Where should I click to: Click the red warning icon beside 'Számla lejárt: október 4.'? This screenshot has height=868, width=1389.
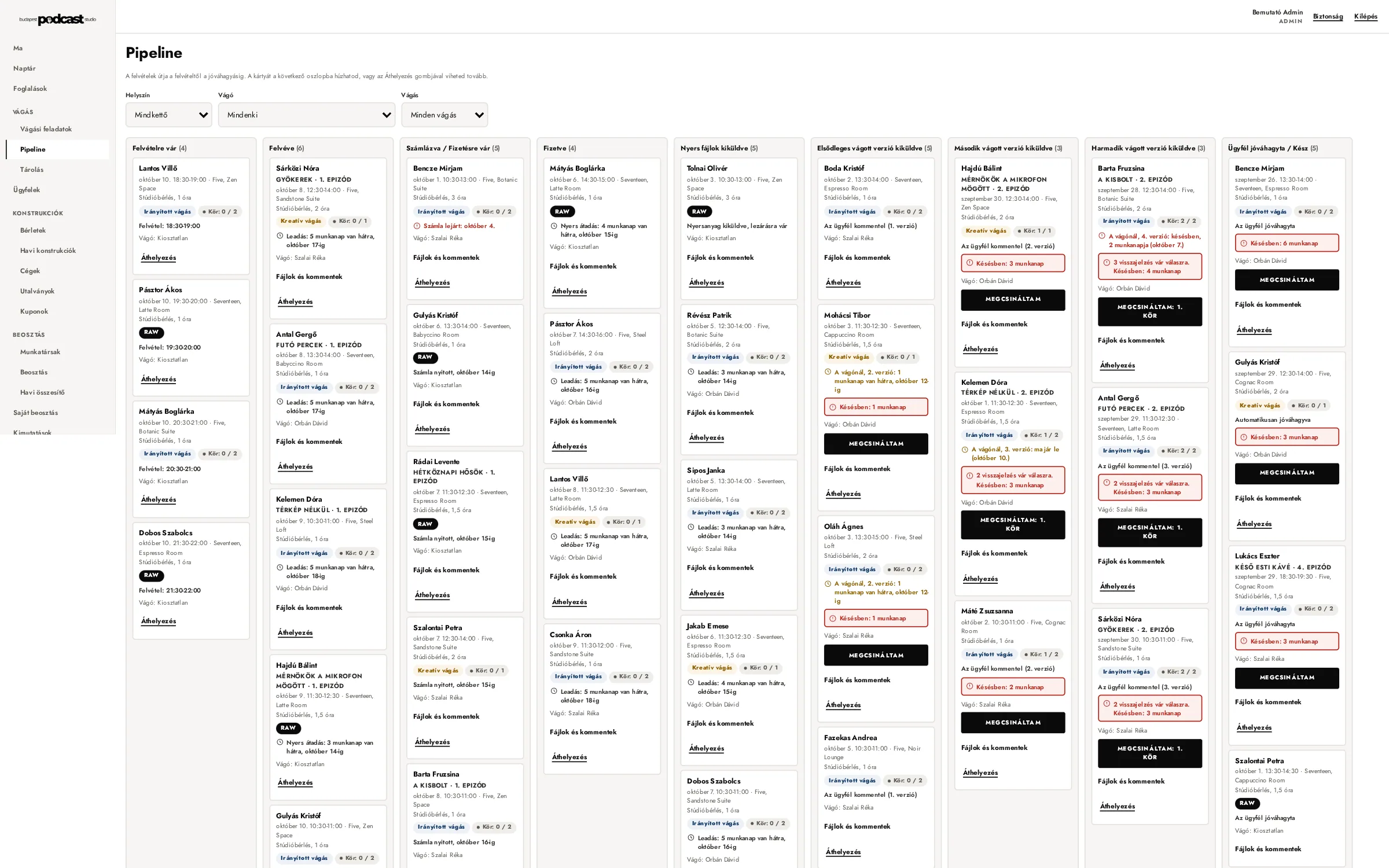tap(417, 226)
